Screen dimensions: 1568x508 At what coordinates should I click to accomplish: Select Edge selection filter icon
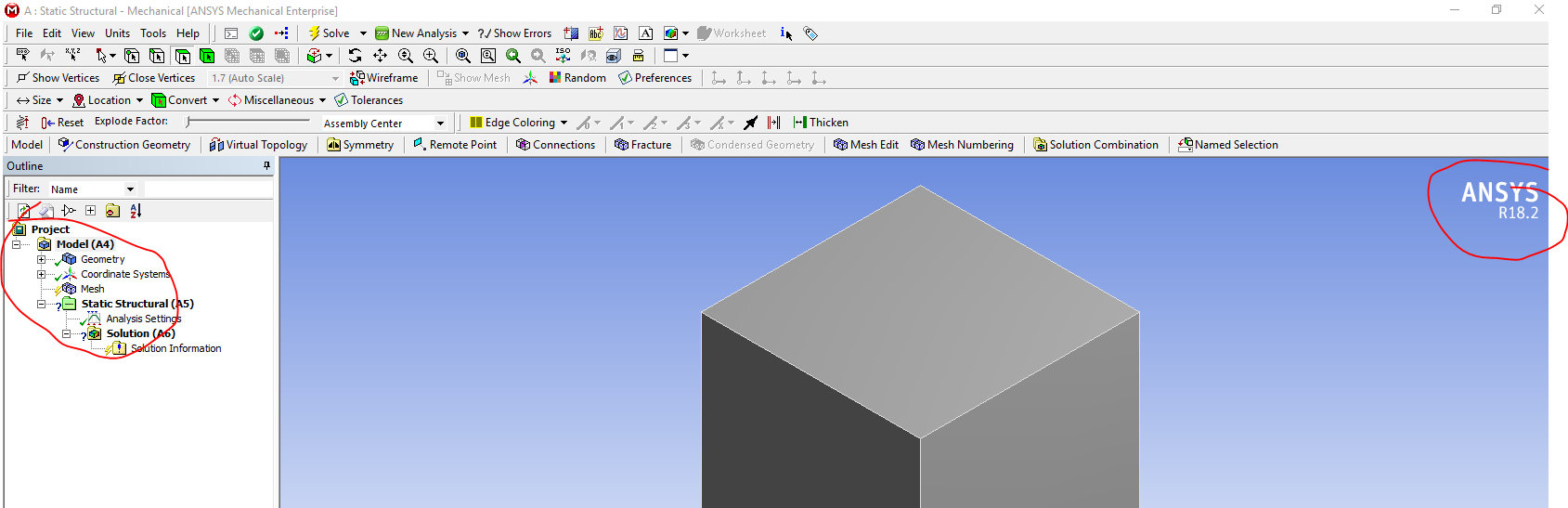157,56
